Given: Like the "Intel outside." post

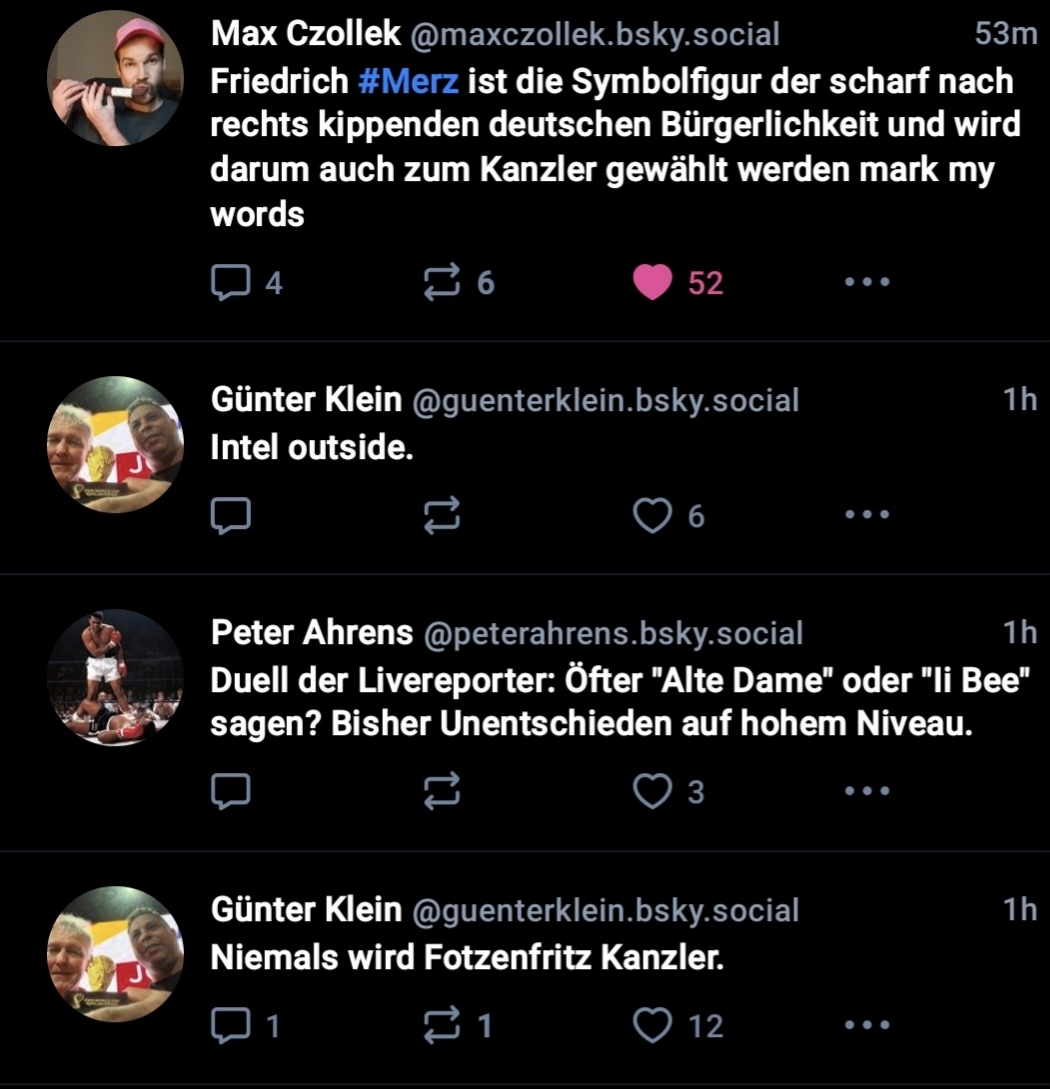Looking at the screenshot, I should click(653, 515).
